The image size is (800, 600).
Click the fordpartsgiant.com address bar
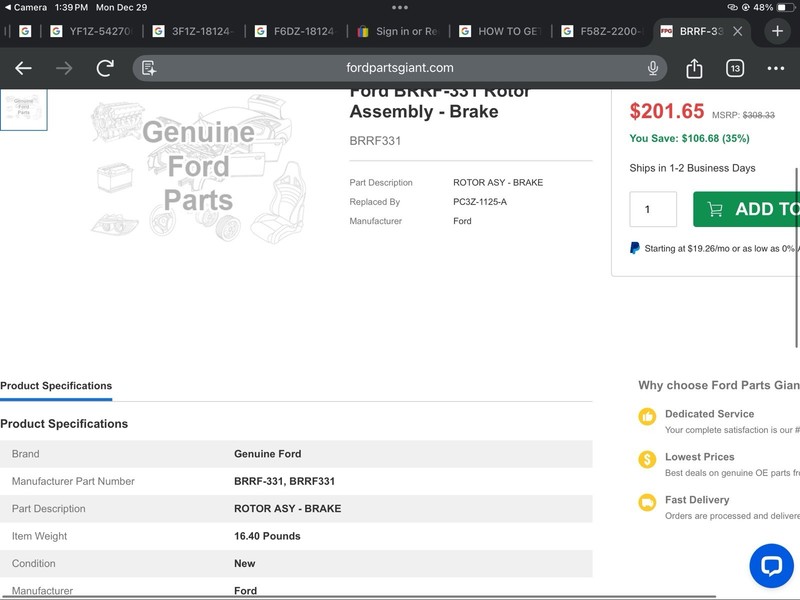399,68
